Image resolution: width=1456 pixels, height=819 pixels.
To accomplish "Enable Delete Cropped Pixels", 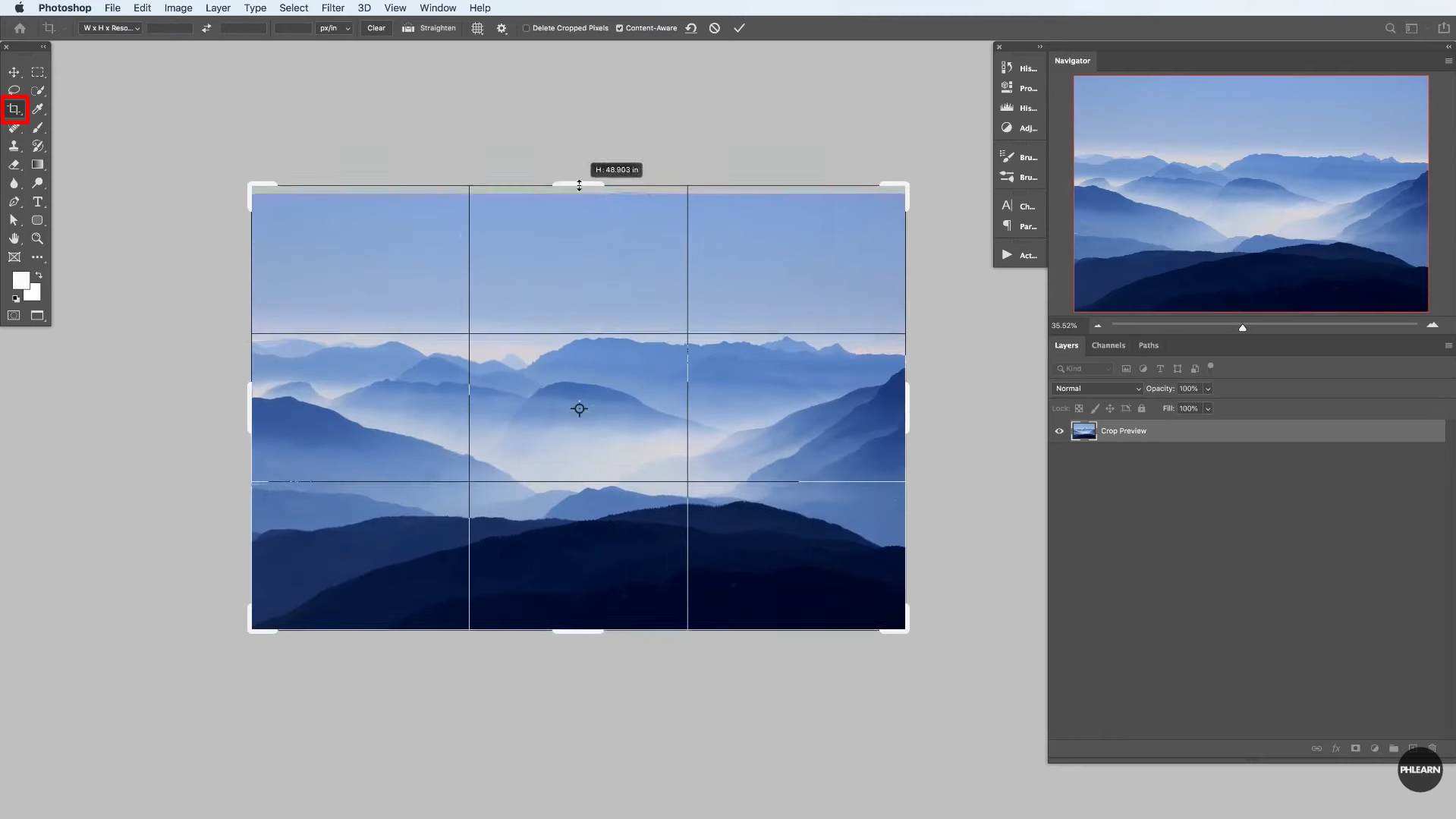I will click(525, 28).
